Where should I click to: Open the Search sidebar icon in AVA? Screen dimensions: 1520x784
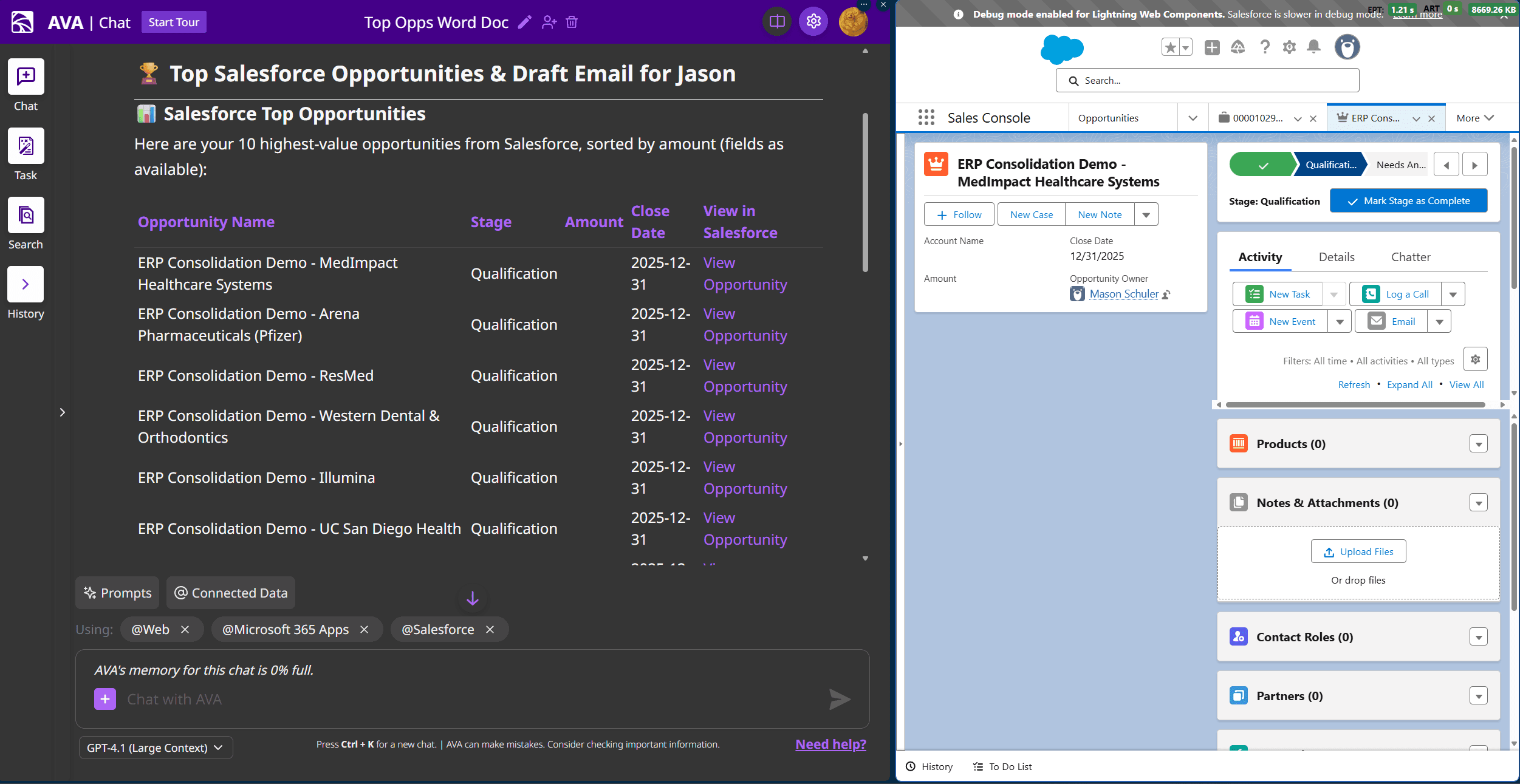[x=26, y=215]
